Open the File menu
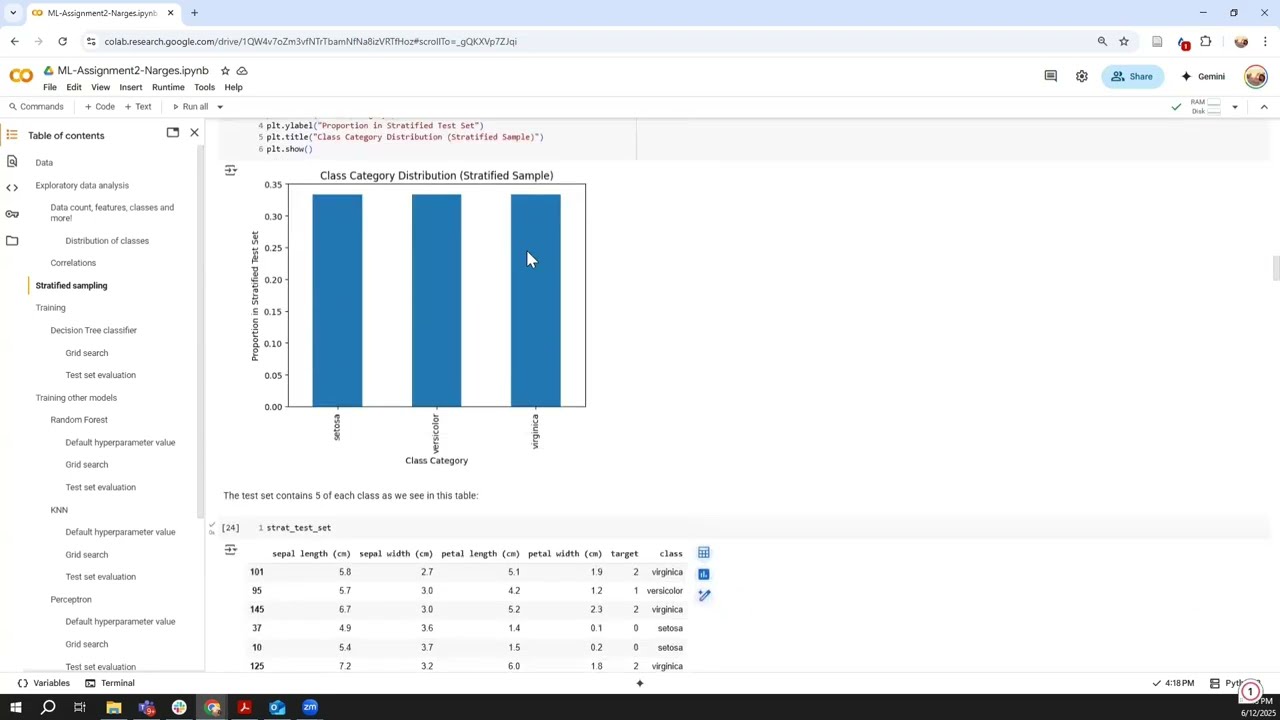The height and width of the screenshot is (720, 1280). click(49, 87)
